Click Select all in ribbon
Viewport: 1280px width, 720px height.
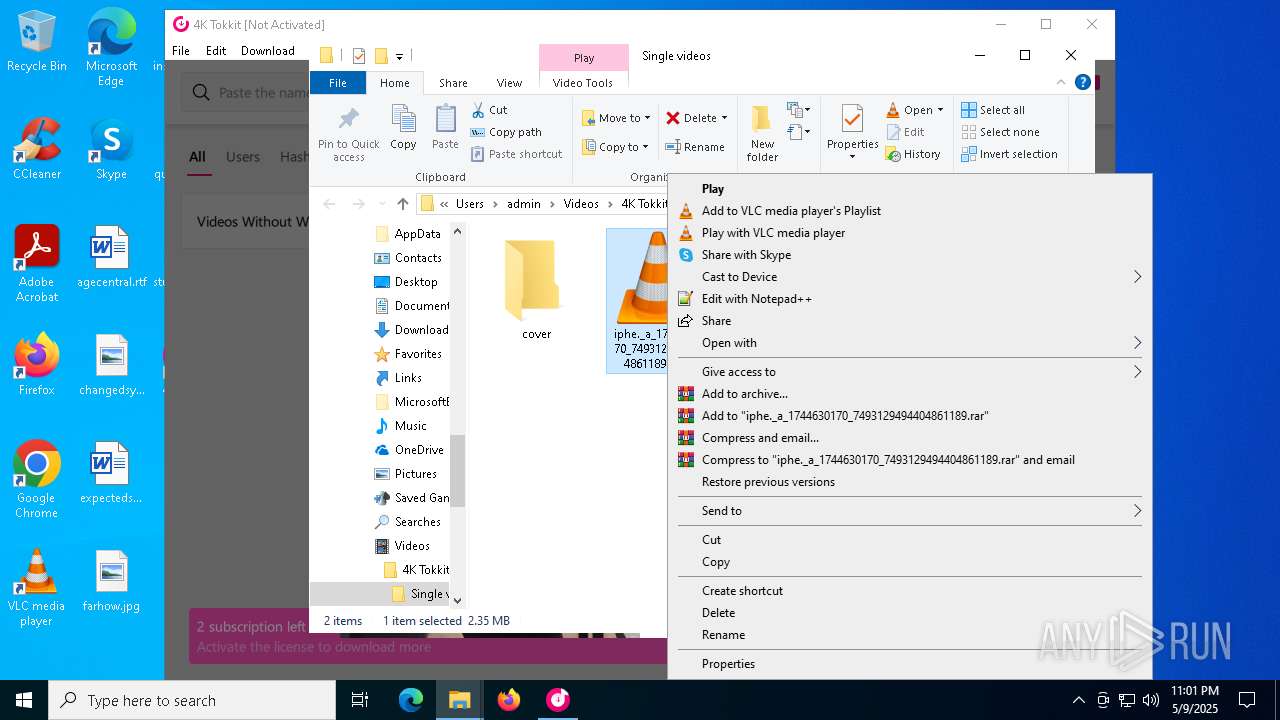993,110
